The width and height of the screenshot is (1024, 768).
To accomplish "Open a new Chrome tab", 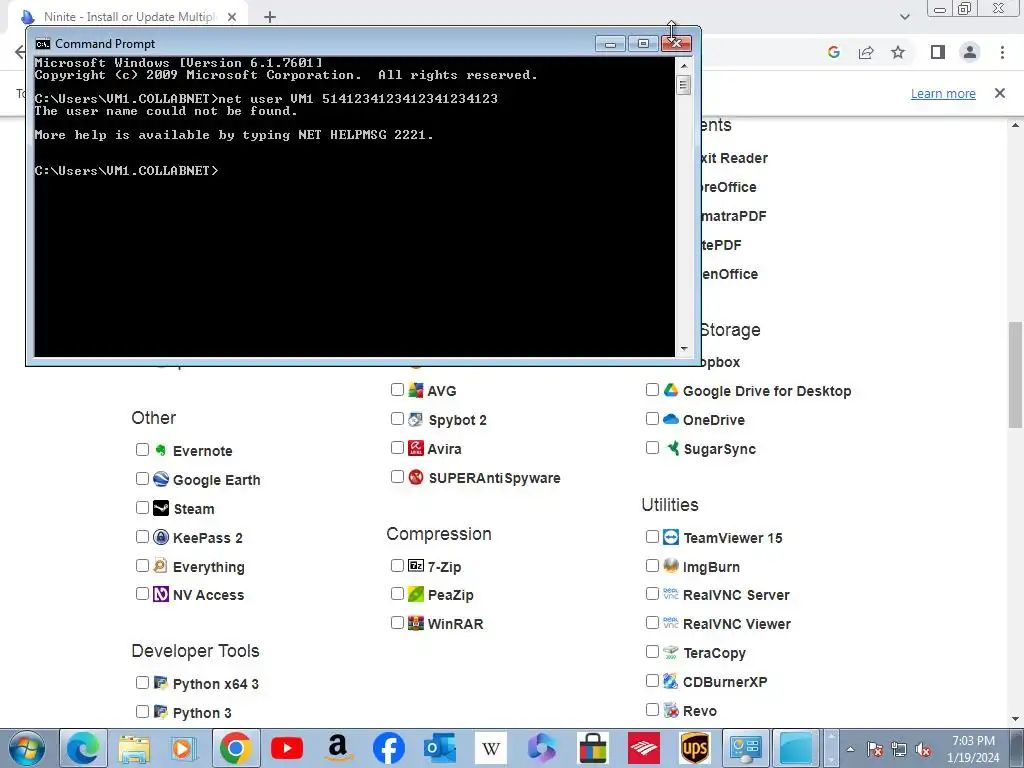I will (x=270, y=17).
